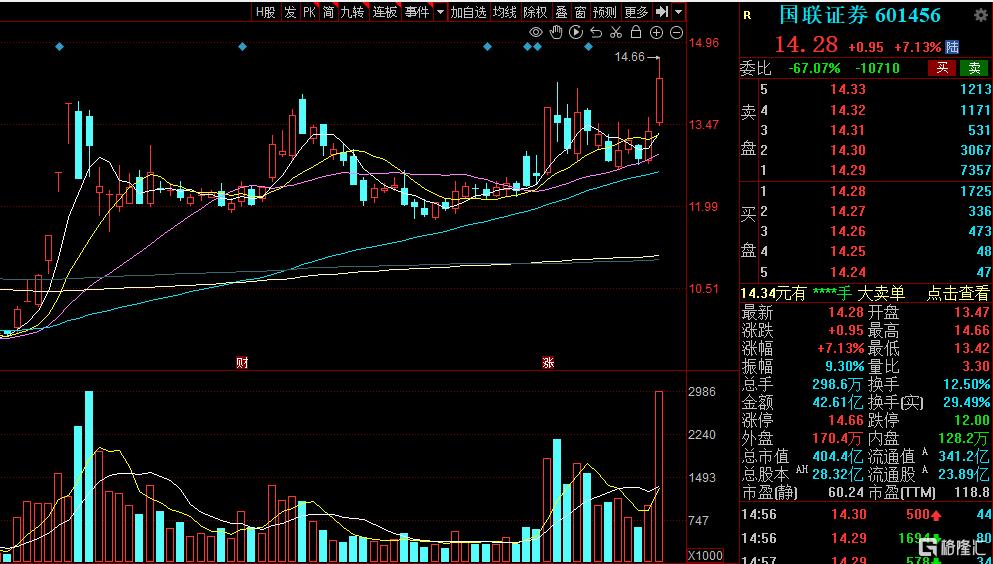Click the 叠 overlay button
Image resolution: width=993 pixels, height=564 pixels.
click(561, 11)
